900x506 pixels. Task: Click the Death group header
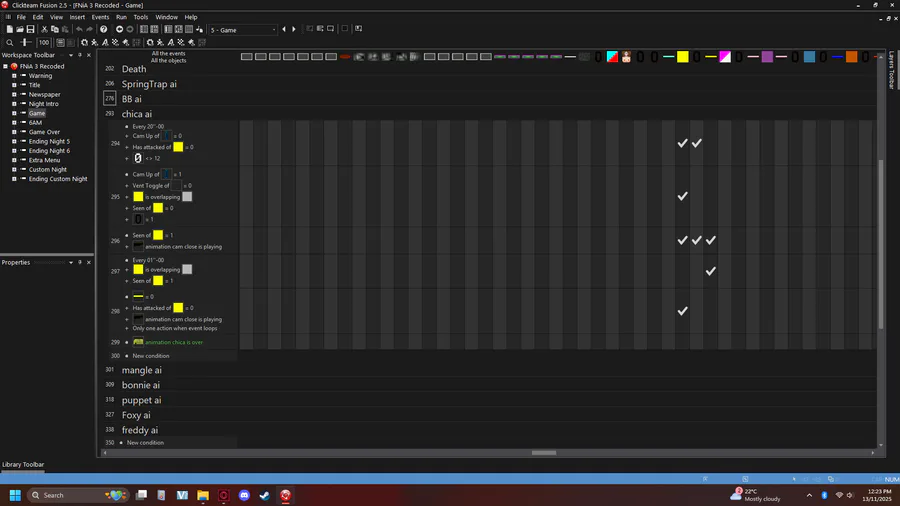pos(134,69)
